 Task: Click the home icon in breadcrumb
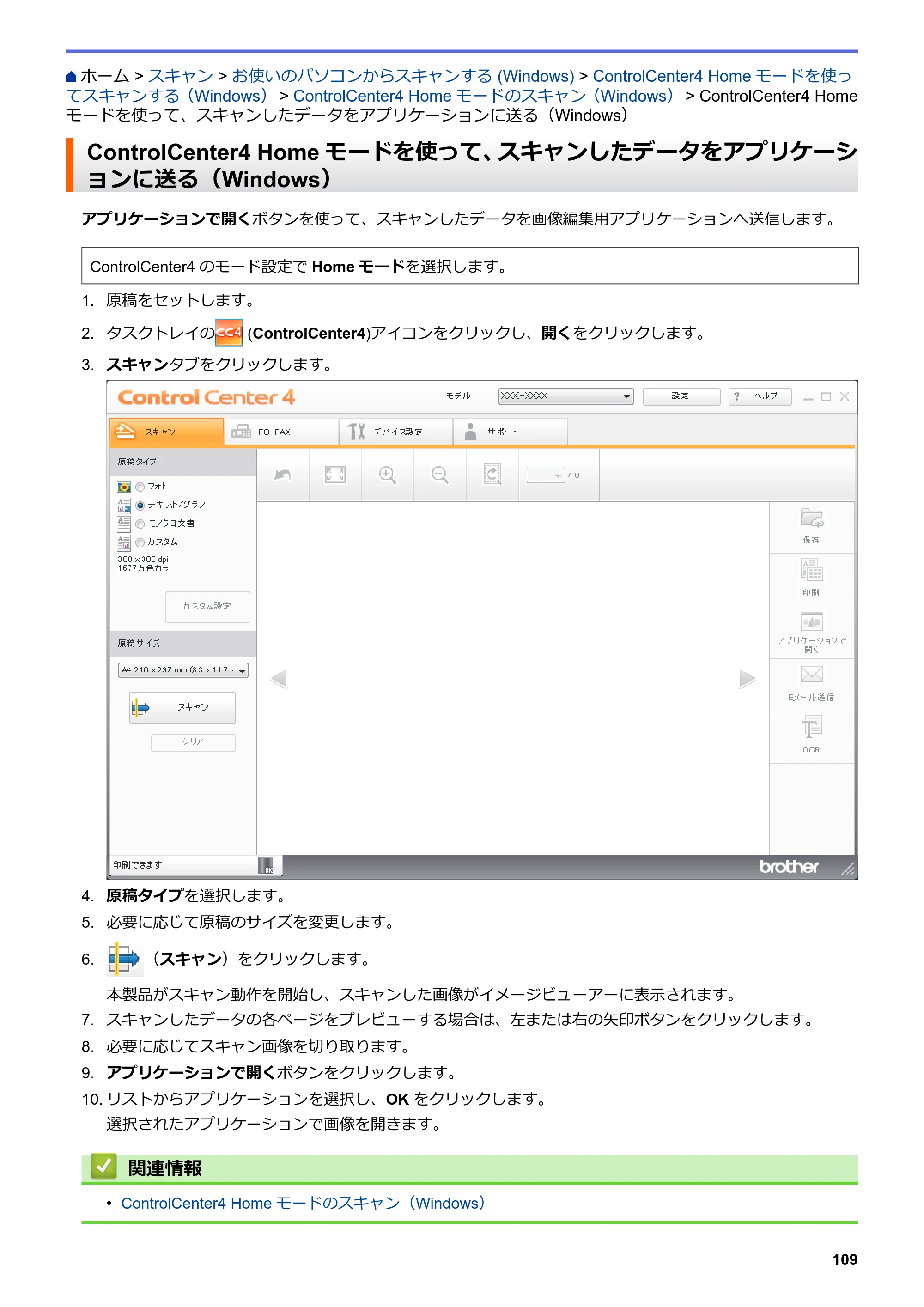click(71, 76)
